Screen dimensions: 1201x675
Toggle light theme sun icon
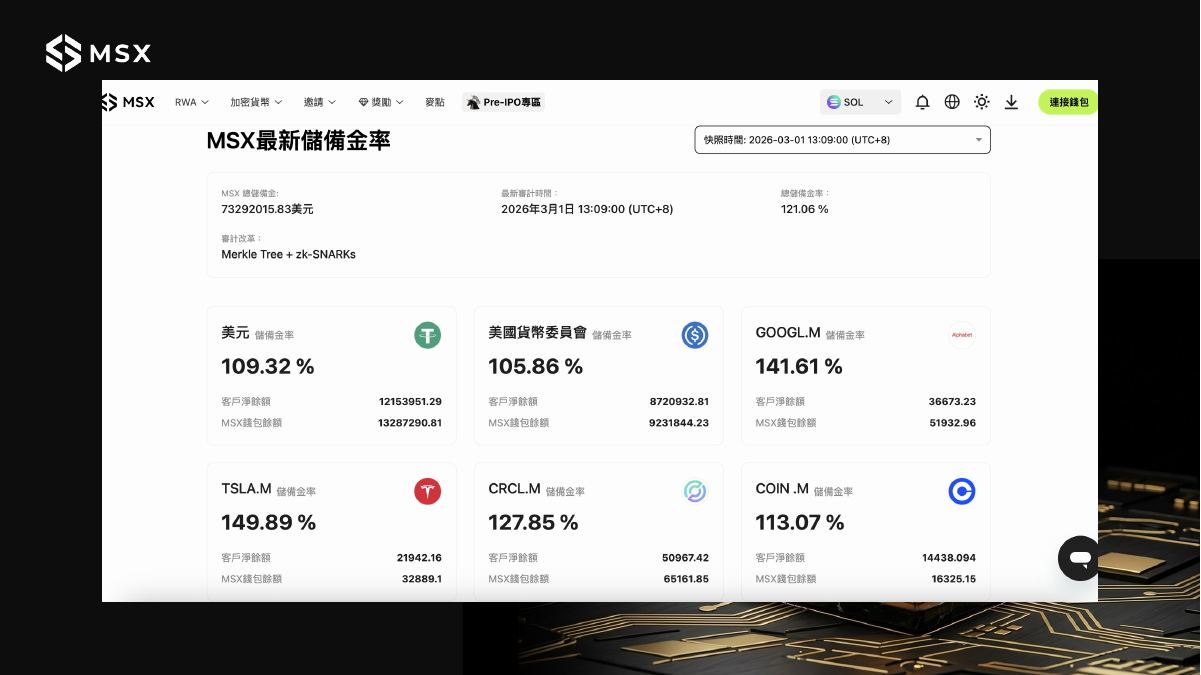point(982,102)
